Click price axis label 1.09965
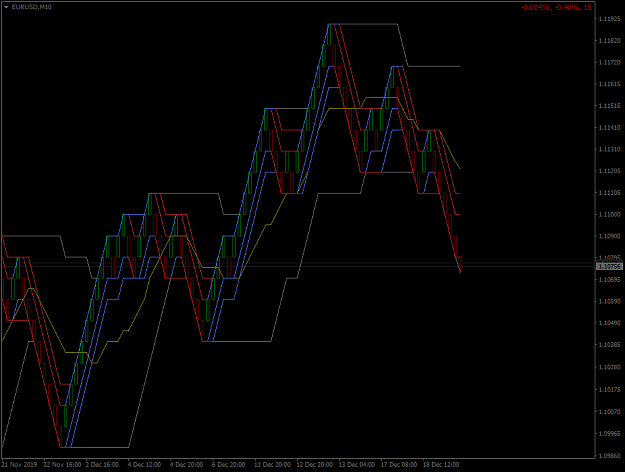 coord(609,433)
